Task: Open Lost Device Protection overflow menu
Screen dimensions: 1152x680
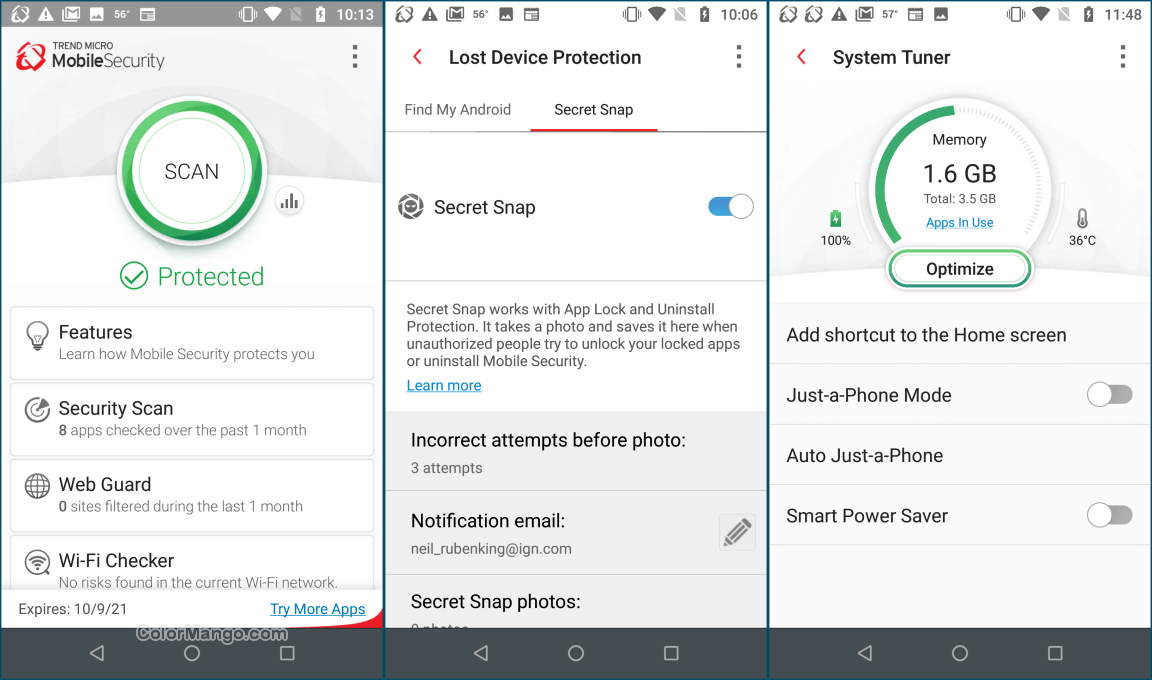Action: pyautogui.click(x=738, y=57)
